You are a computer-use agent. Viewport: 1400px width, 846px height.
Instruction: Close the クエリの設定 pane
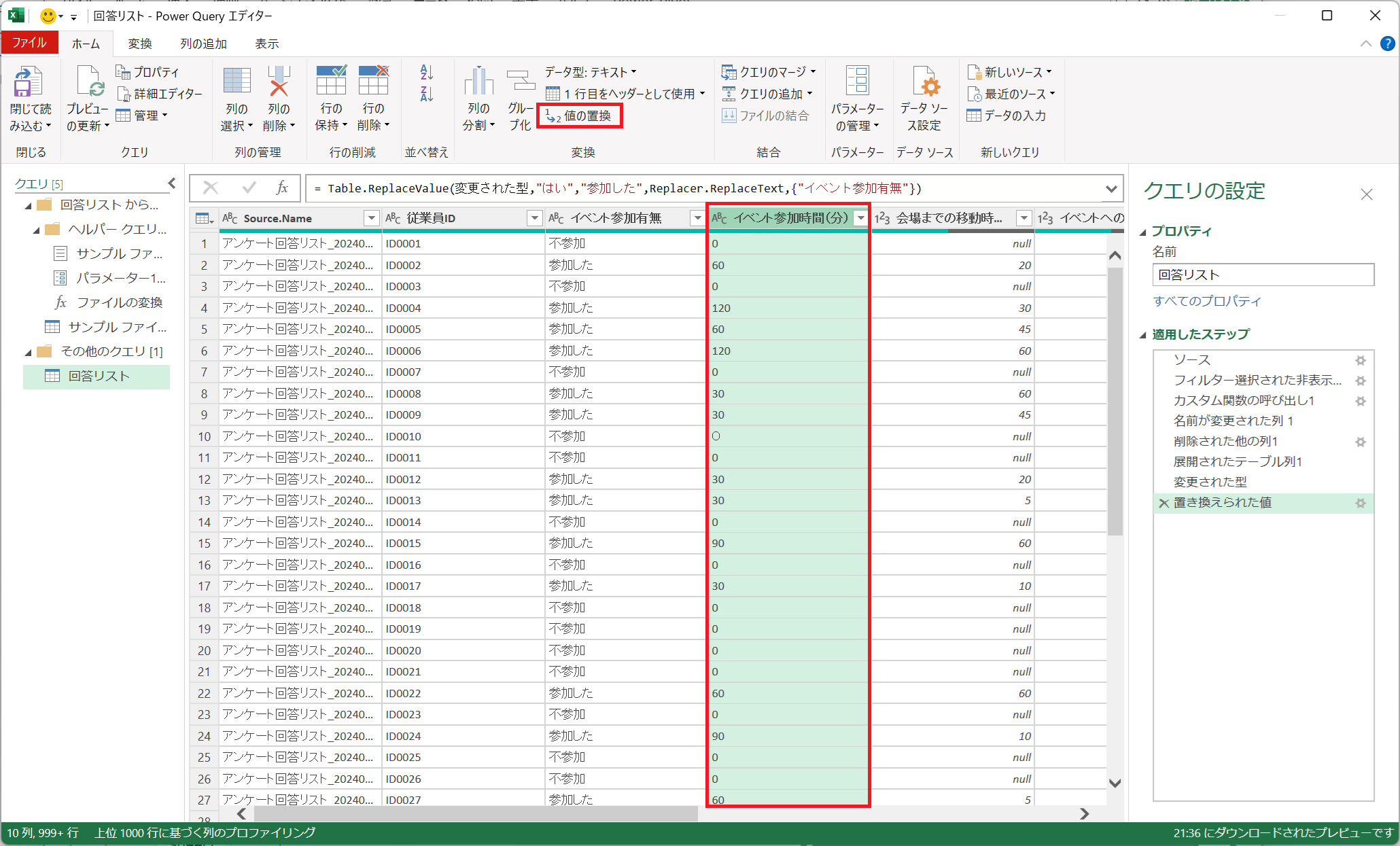(x=1367, y=194)
